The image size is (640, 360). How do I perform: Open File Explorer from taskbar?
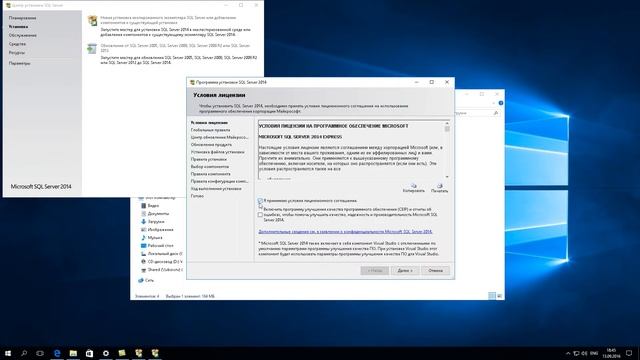[73, 353]
